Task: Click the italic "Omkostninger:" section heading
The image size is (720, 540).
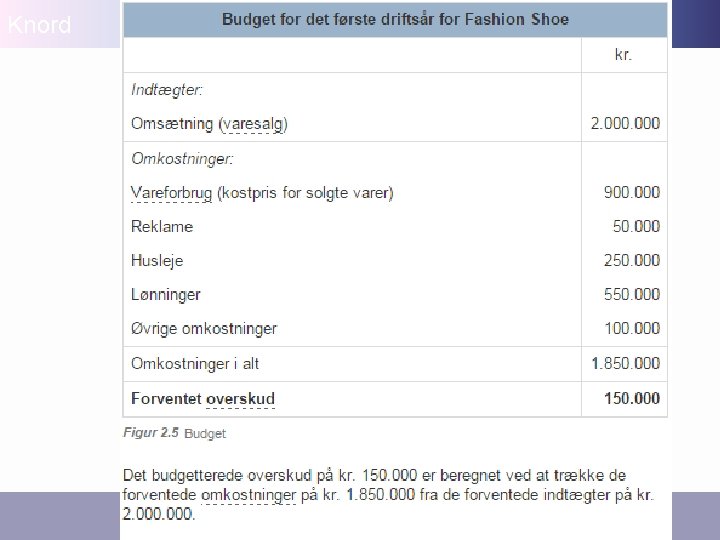Action: coord(182,159)
